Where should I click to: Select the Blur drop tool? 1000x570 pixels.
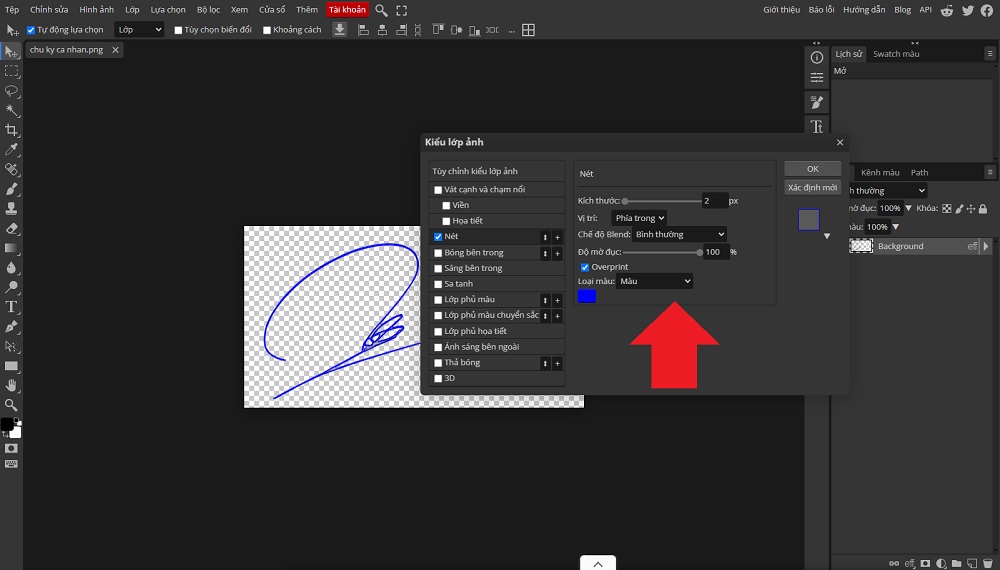[x=11, y=268]
